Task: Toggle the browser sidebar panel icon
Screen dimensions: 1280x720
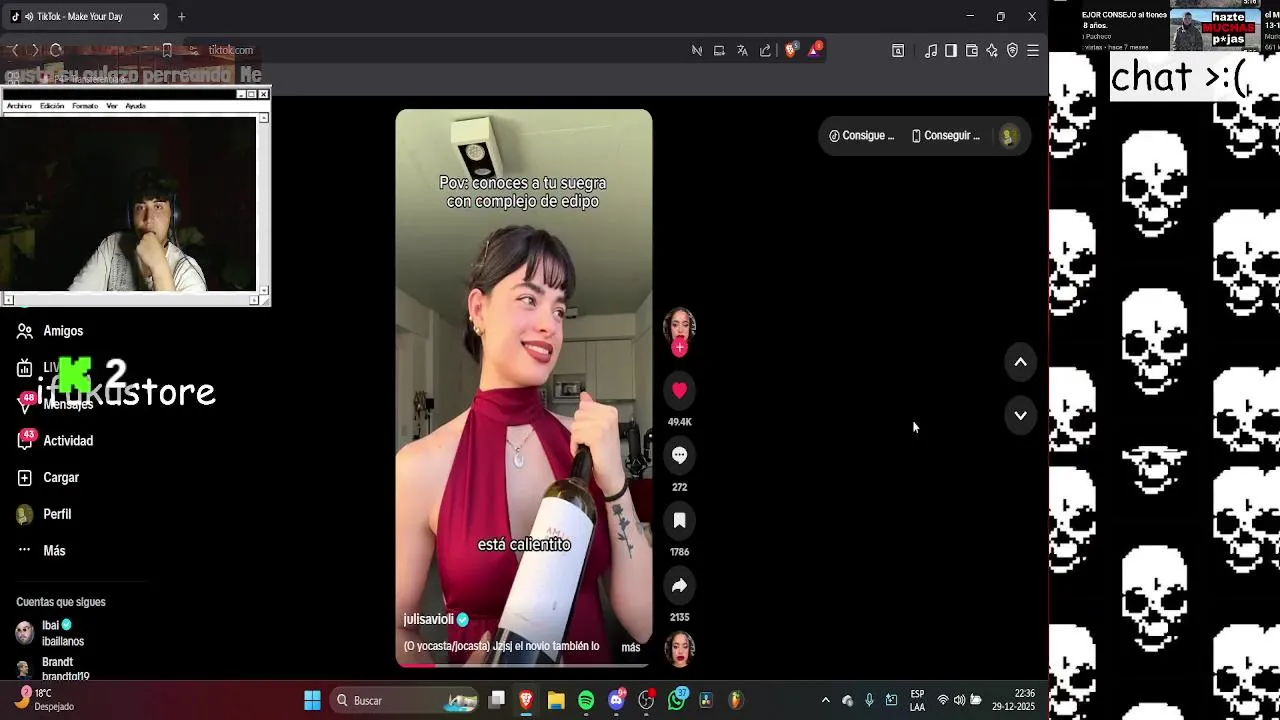Action: click(951, 50)
